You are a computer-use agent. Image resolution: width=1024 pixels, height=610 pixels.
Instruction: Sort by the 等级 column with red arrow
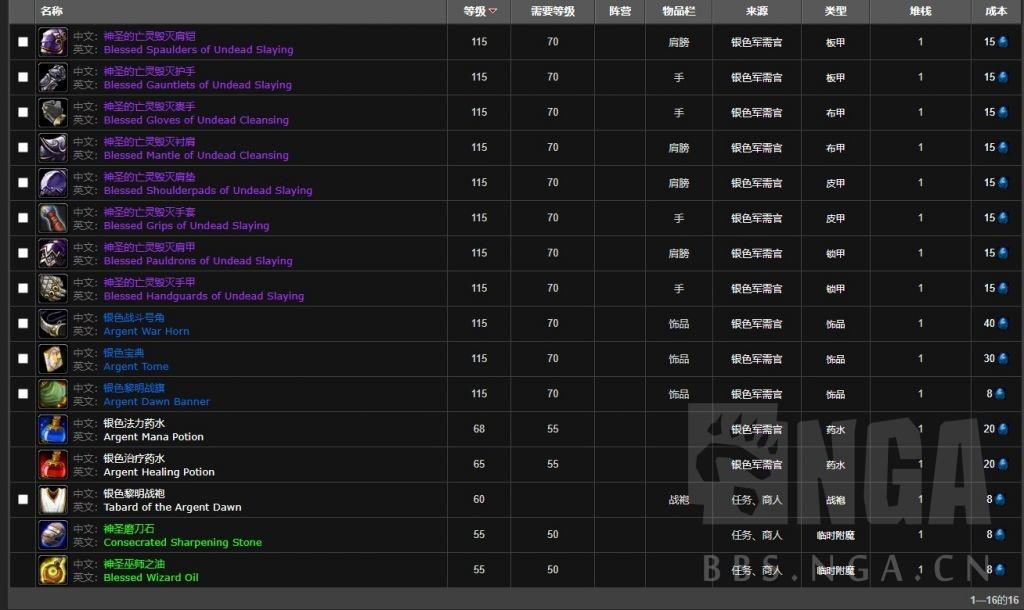479,11
